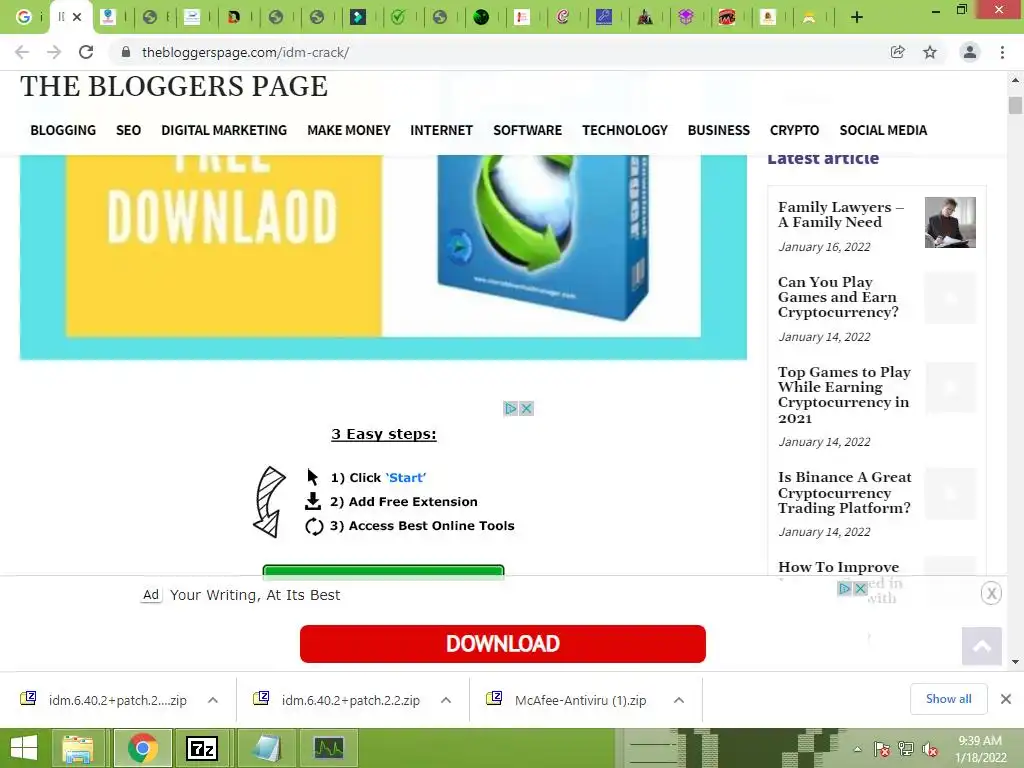Switch to the orange D icon tab

[x=234, y=17]
